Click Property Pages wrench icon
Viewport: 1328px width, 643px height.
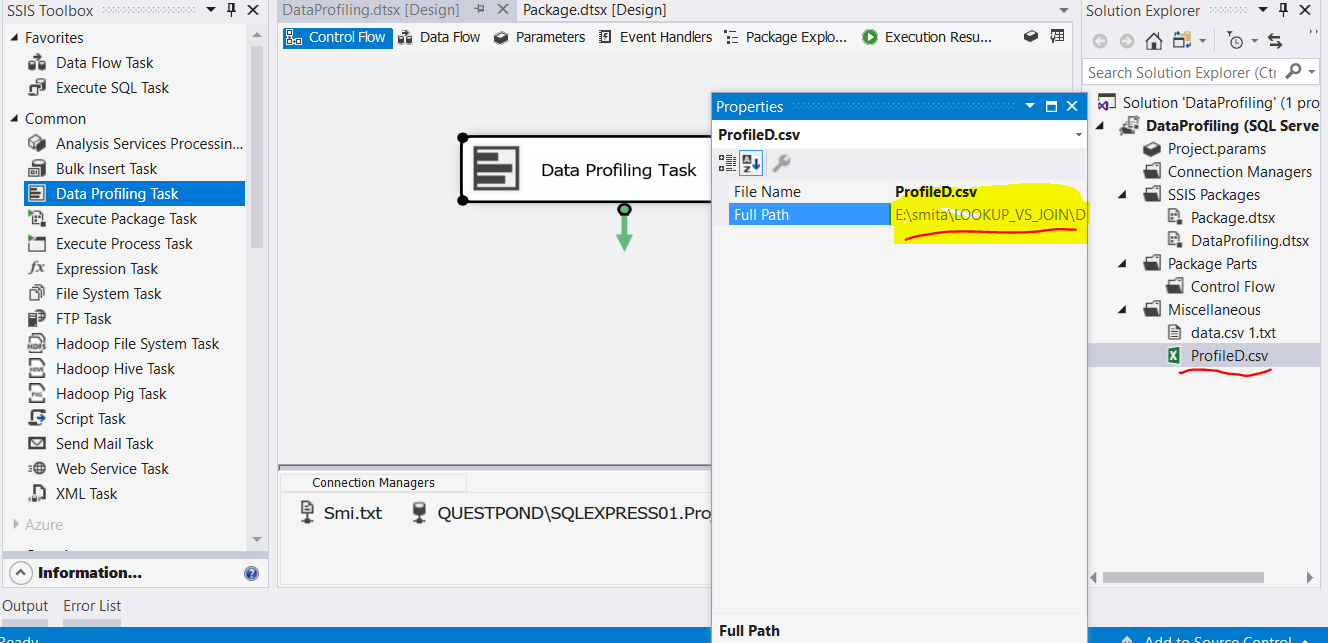[x=782, y=163]
